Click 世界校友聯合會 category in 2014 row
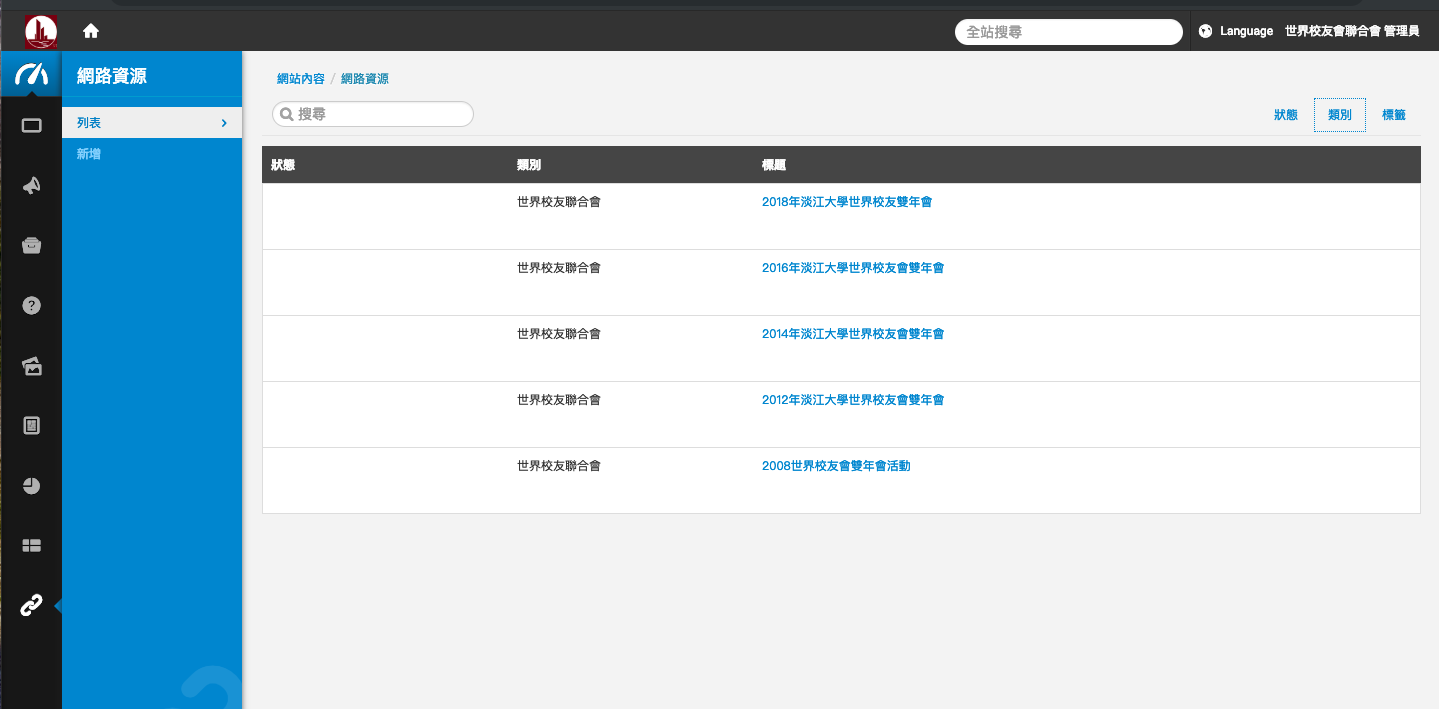This screenshot has height=709, width=1439. coord(559,334)
